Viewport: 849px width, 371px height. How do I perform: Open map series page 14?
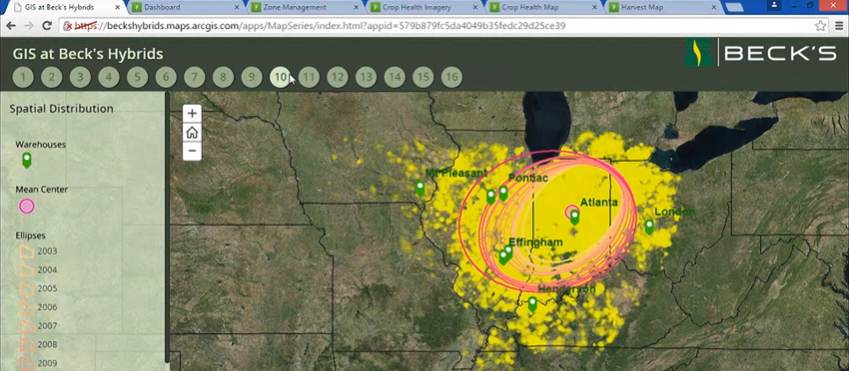(x=395, y=77)
